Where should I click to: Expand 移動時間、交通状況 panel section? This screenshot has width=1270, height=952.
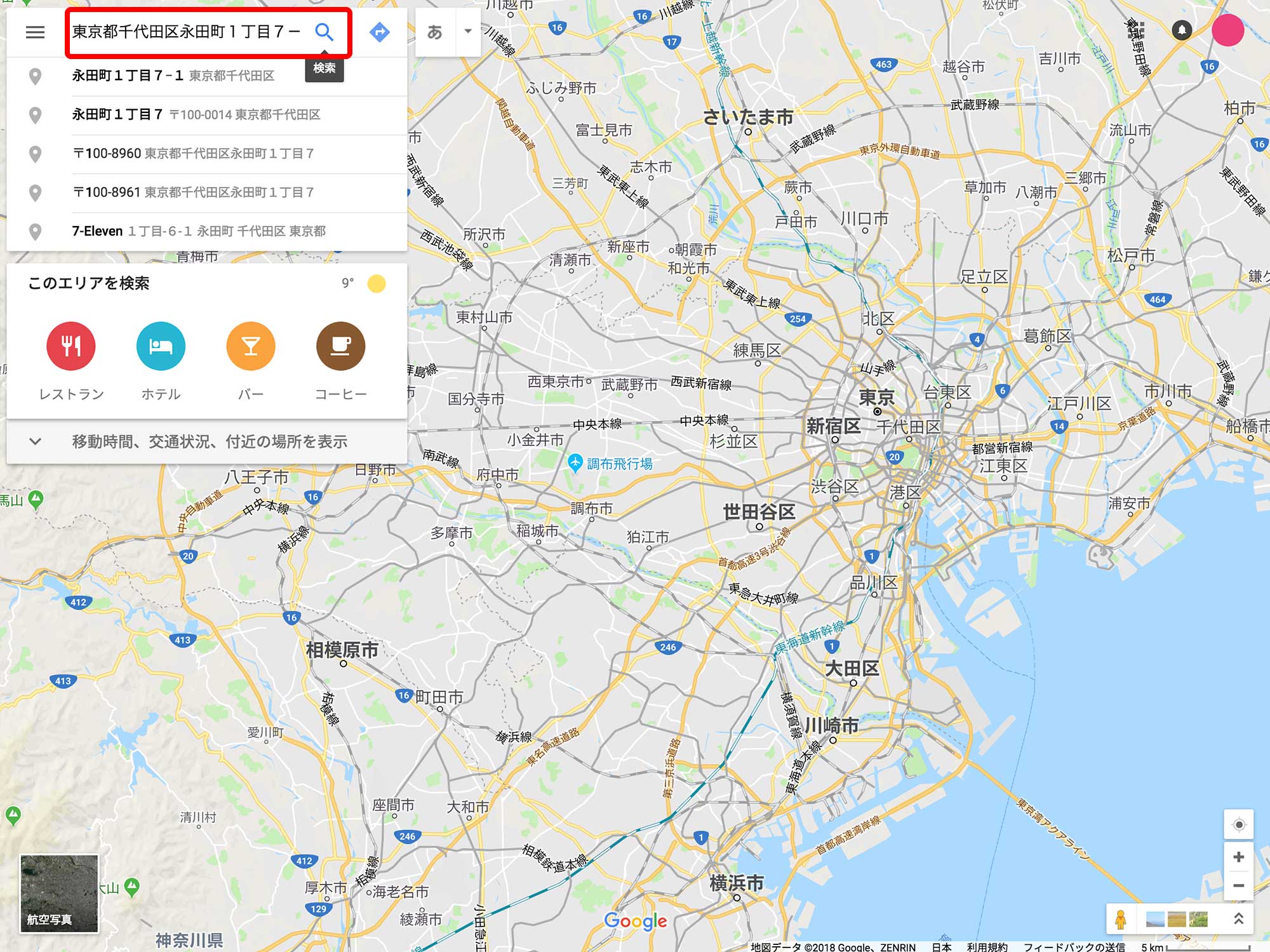[x=206, y=441]
